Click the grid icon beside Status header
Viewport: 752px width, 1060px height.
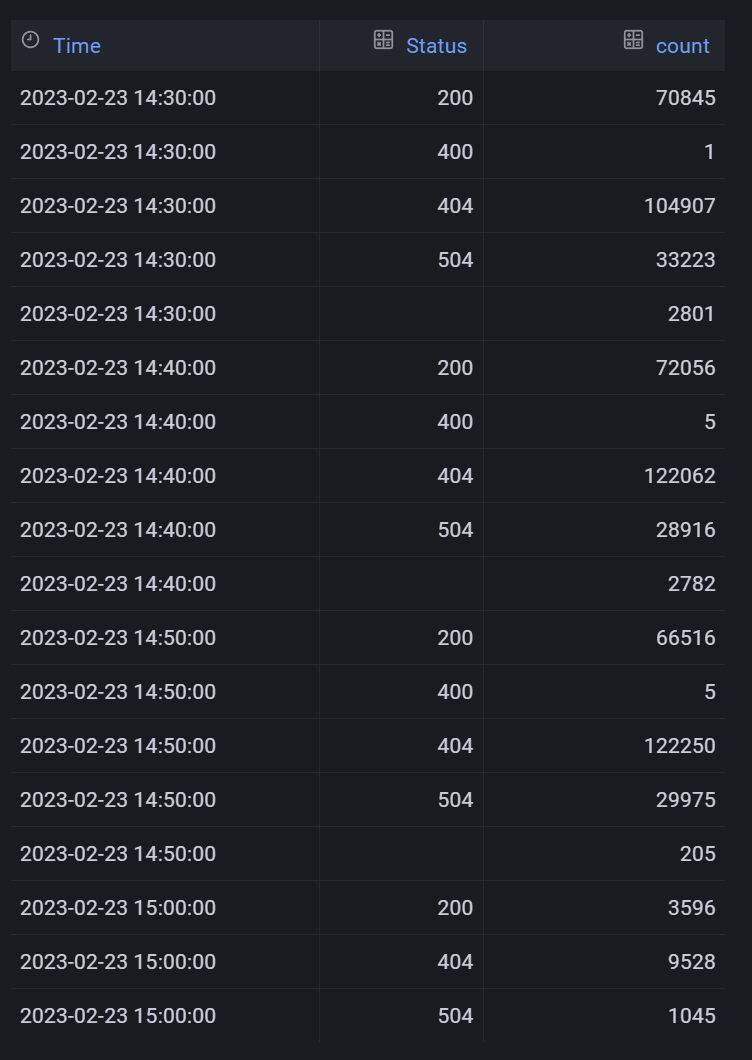[x=383, y=40]
